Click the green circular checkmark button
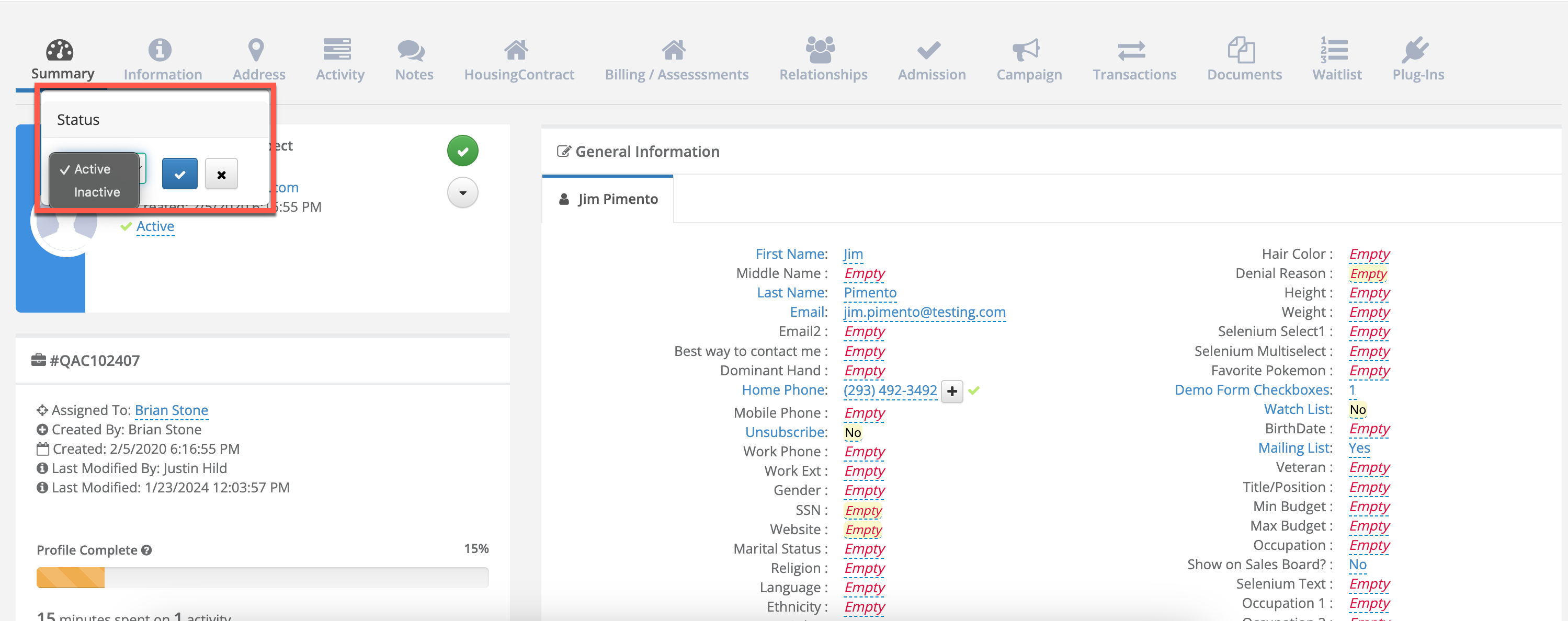The width and height of the screenshot is (1568, 621). (463, 151)
